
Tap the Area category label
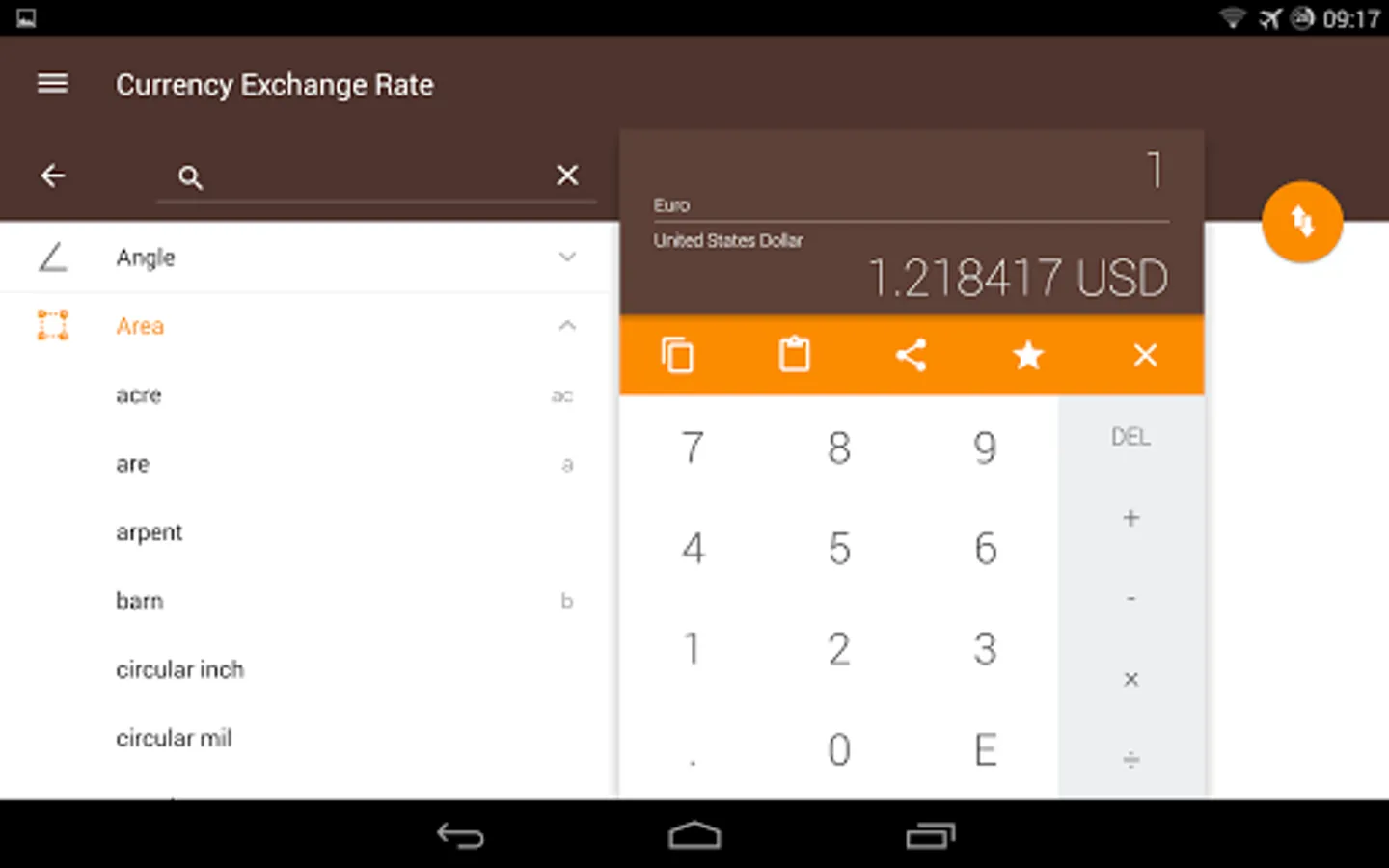pyautogui.click(x=140, y=326)
